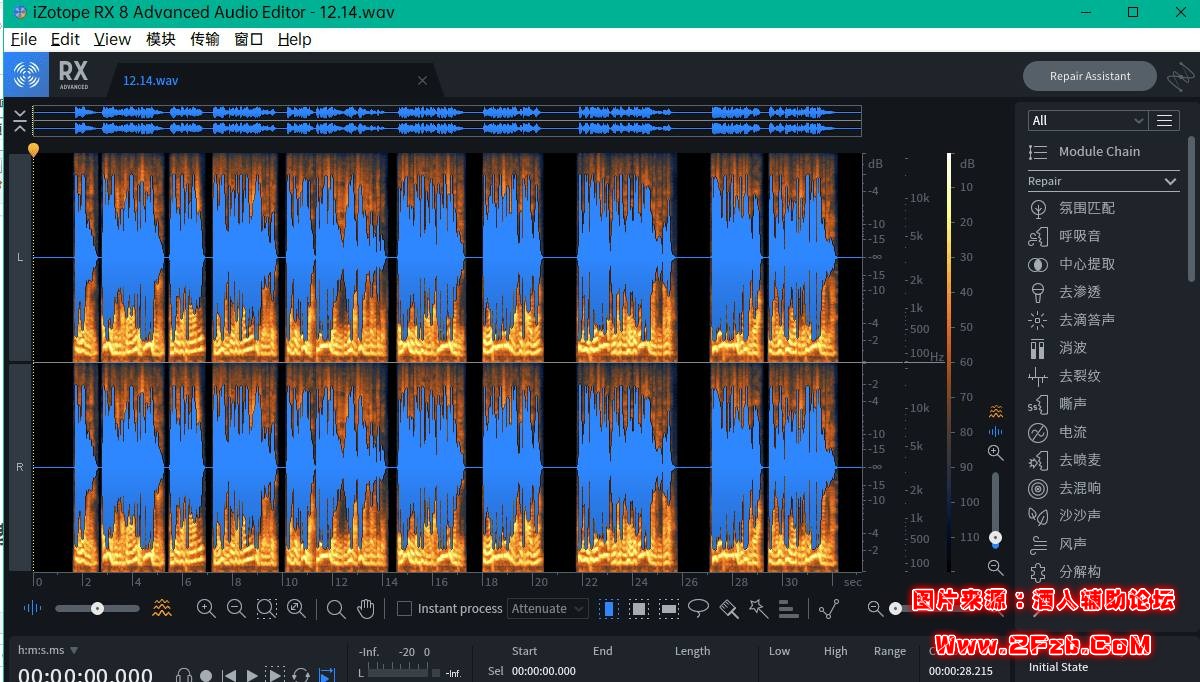
Task: Choose the Time selection tool
Action: (x=608, y=608)
